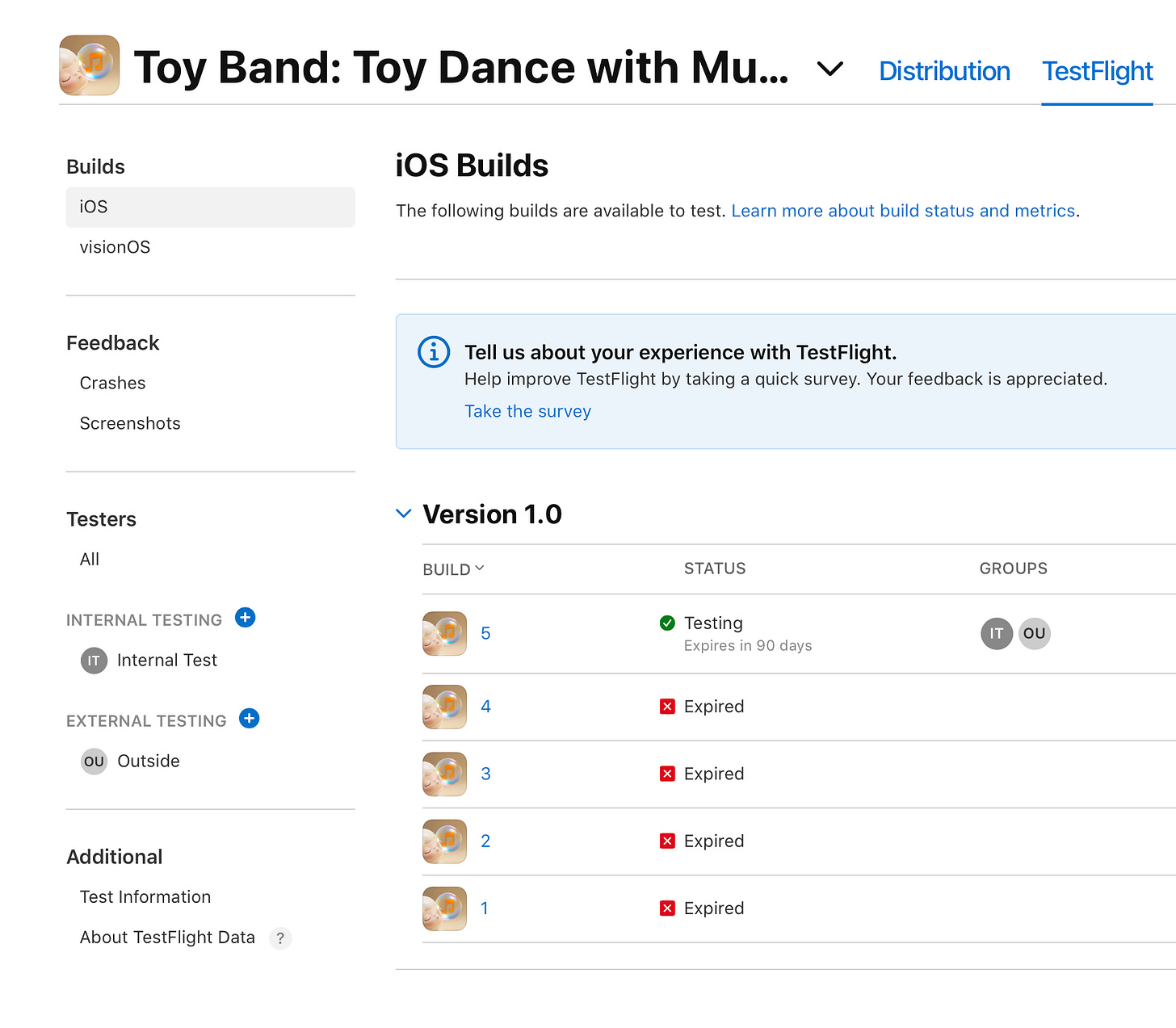This screenshot has height=1028, width=1176.
Task: Select visionOS under Builds
Action: tap(115, 247)
